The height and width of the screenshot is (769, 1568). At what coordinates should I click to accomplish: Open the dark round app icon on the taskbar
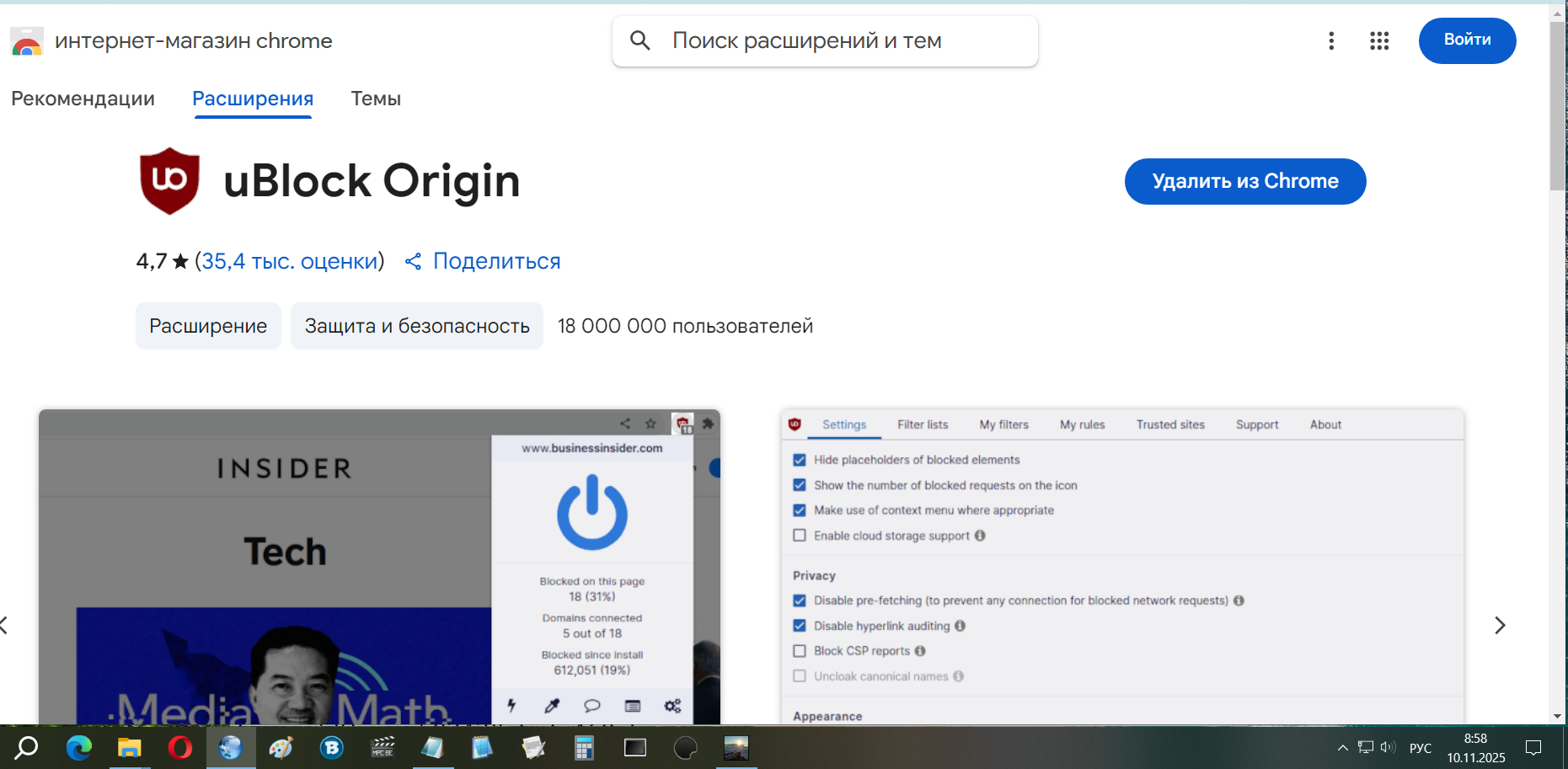pos(686,747)
